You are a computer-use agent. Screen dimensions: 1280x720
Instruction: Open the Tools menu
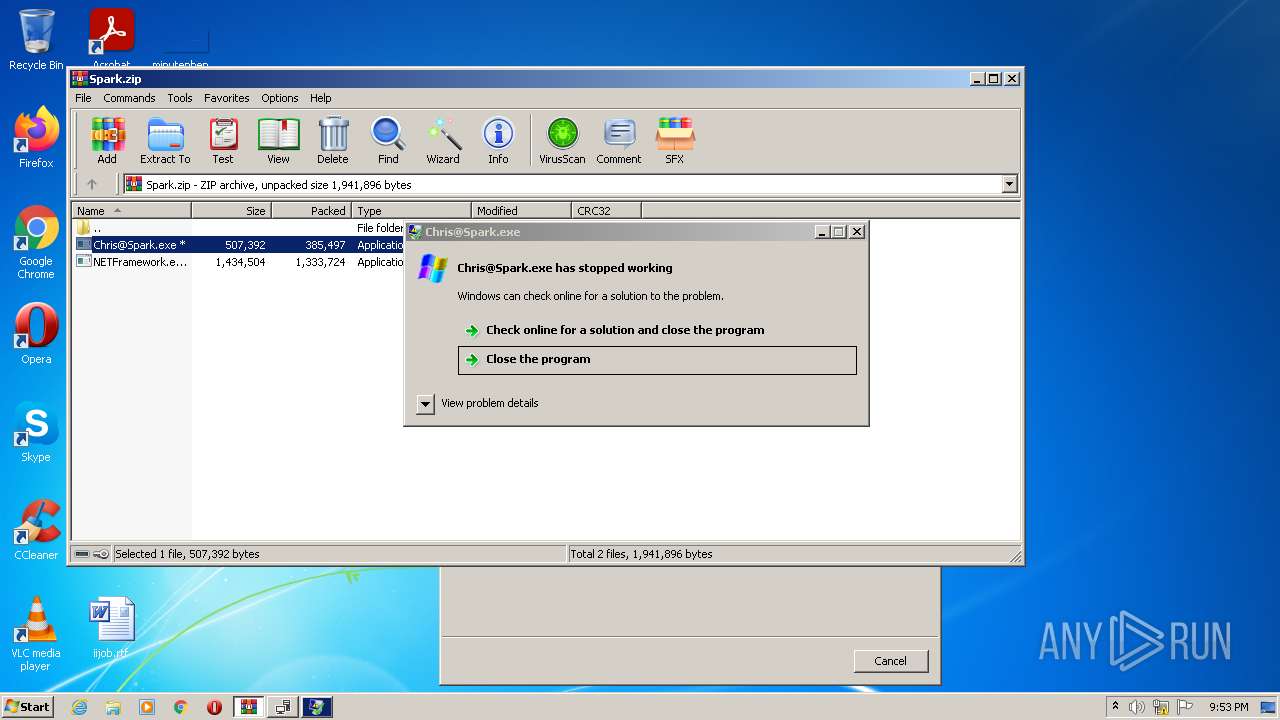tap(180, 98)
